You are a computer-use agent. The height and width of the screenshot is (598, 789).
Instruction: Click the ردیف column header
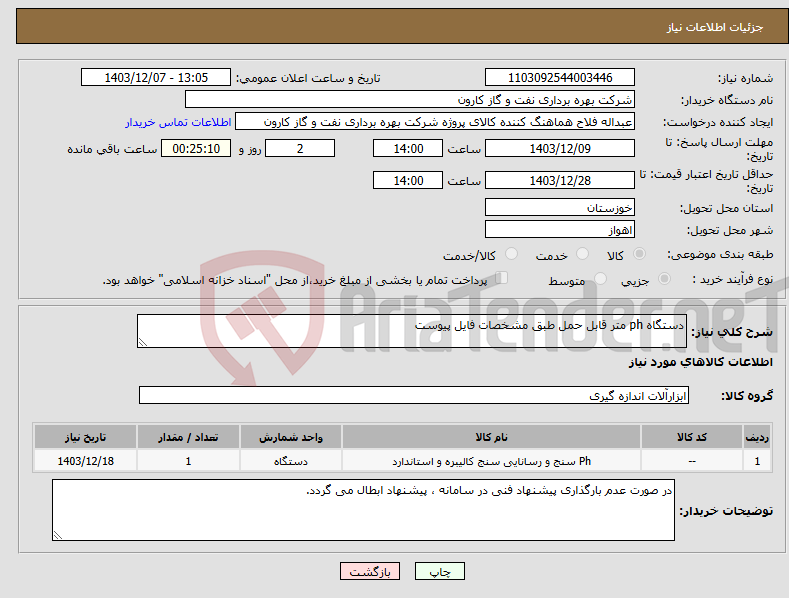pyautogui.click(x=757, y=437)
